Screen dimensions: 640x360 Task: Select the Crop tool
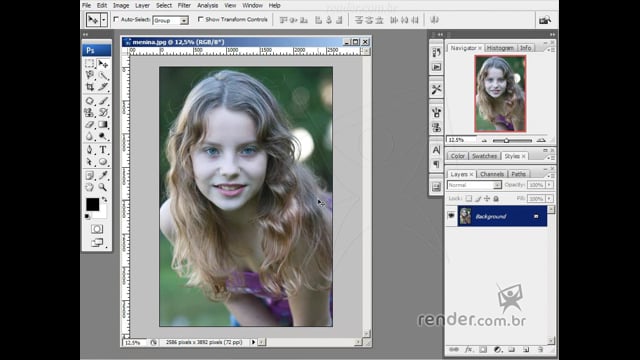[x=90, y=87]
